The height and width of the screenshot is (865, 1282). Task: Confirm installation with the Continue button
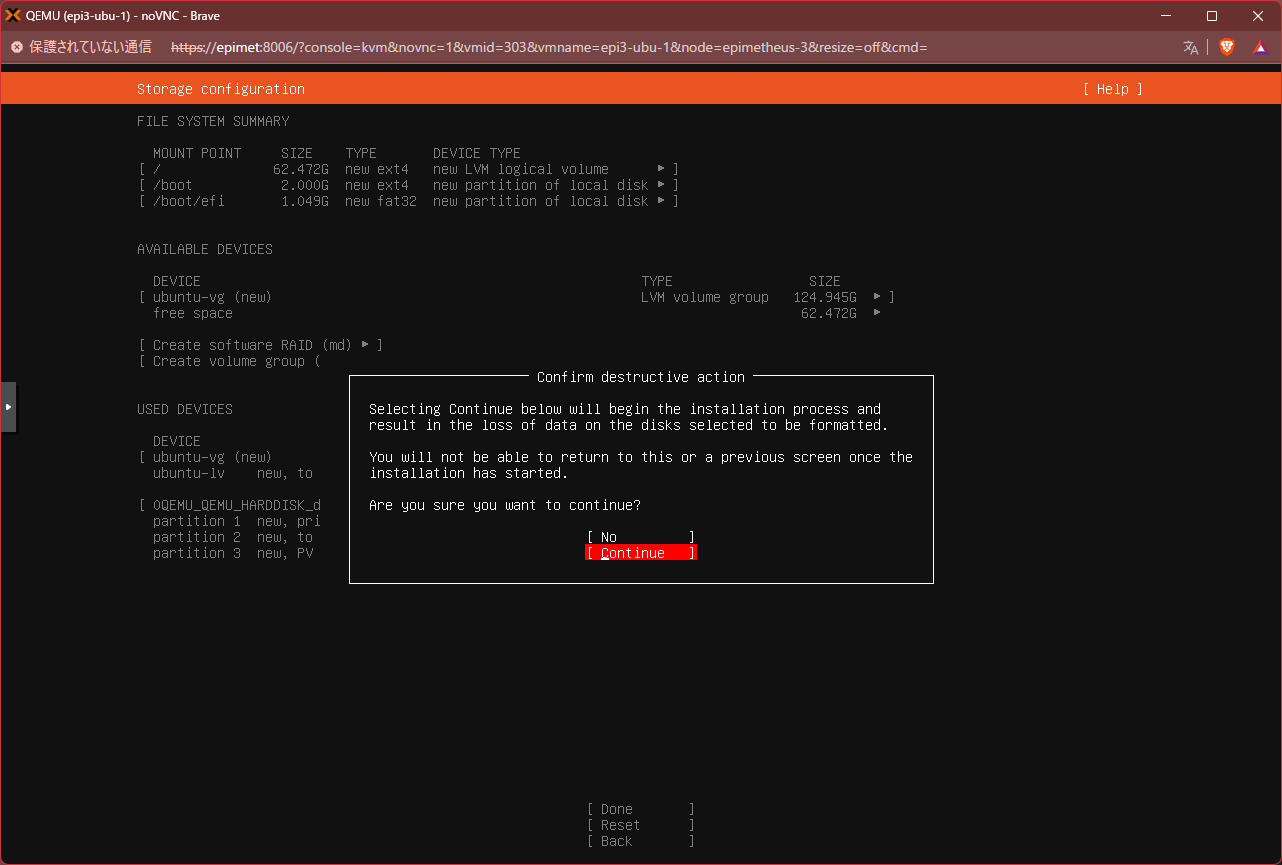pyautogui.click(x=641, y=553)
